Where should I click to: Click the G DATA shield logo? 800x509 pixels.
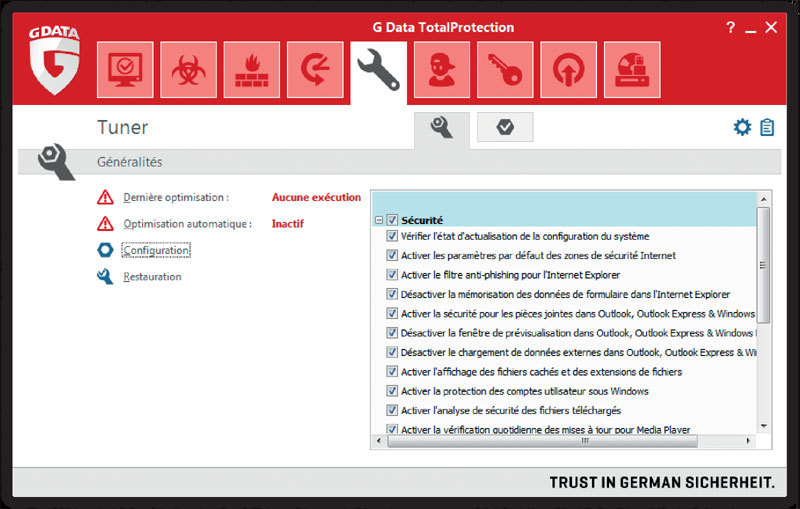[x=54, y=60]
